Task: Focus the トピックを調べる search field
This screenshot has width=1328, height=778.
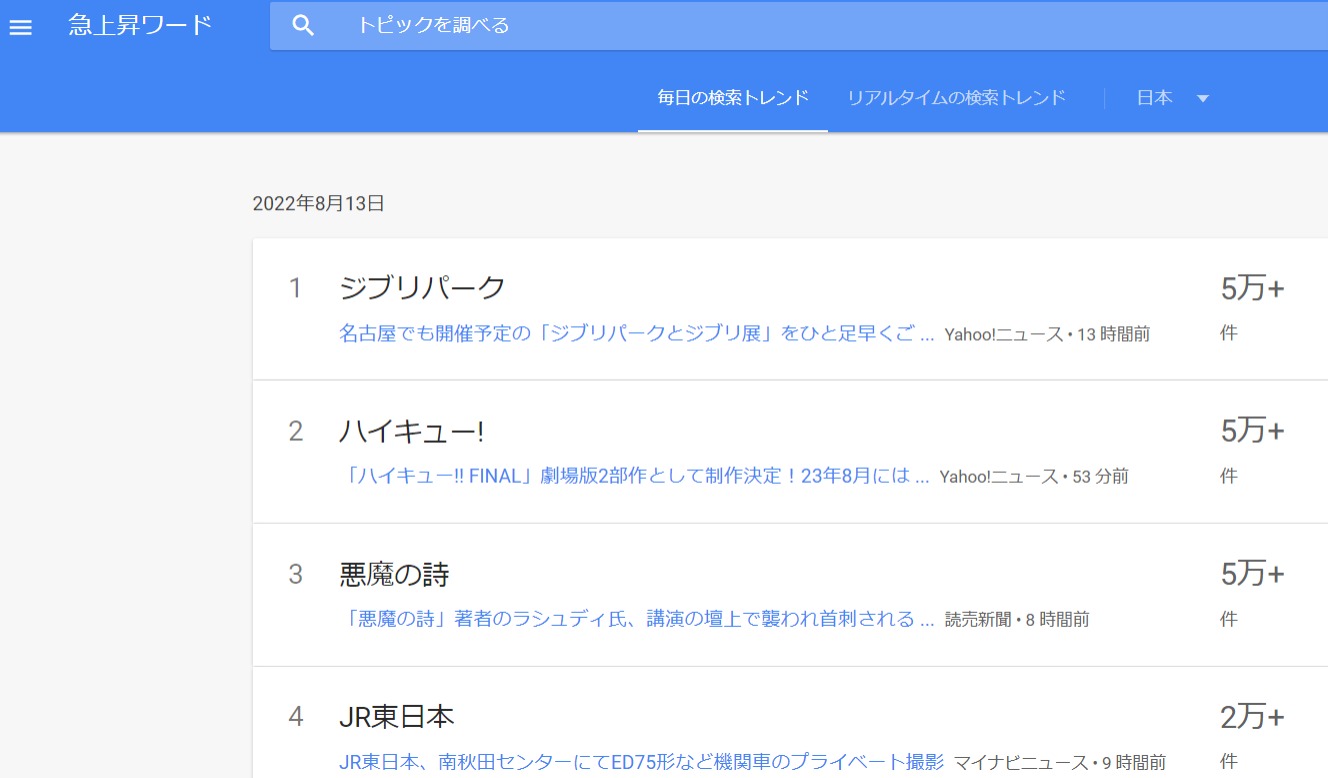Action: pos(799,26)
